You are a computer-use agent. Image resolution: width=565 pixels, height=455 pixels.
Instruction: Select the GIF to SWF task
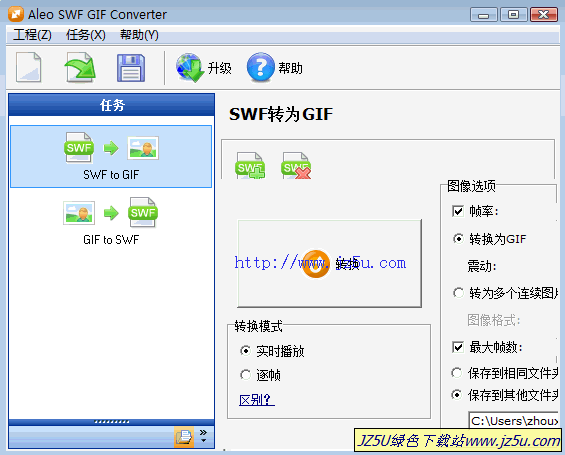tap(111, 221)
